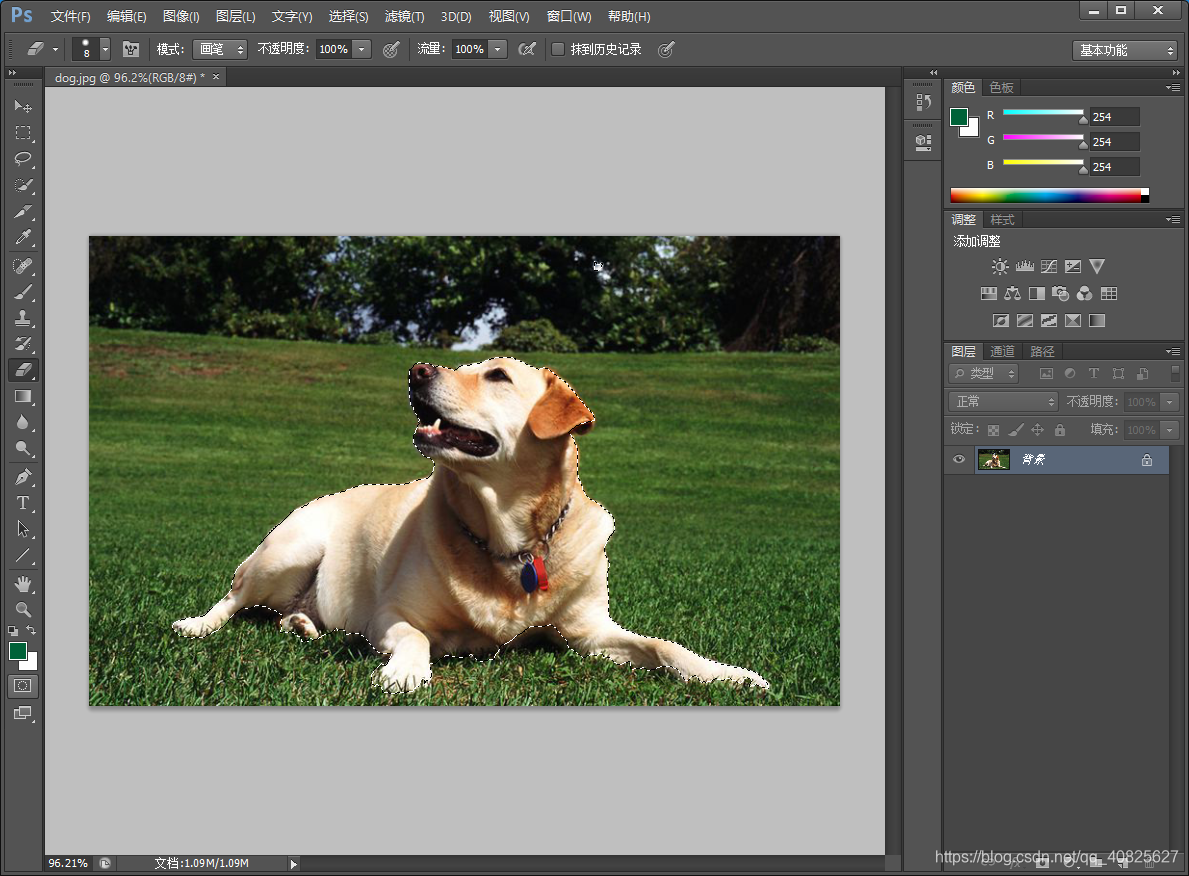Select the Gradient tool
1189x876 pixels.
pyautogui.click(x=23, y=396)
